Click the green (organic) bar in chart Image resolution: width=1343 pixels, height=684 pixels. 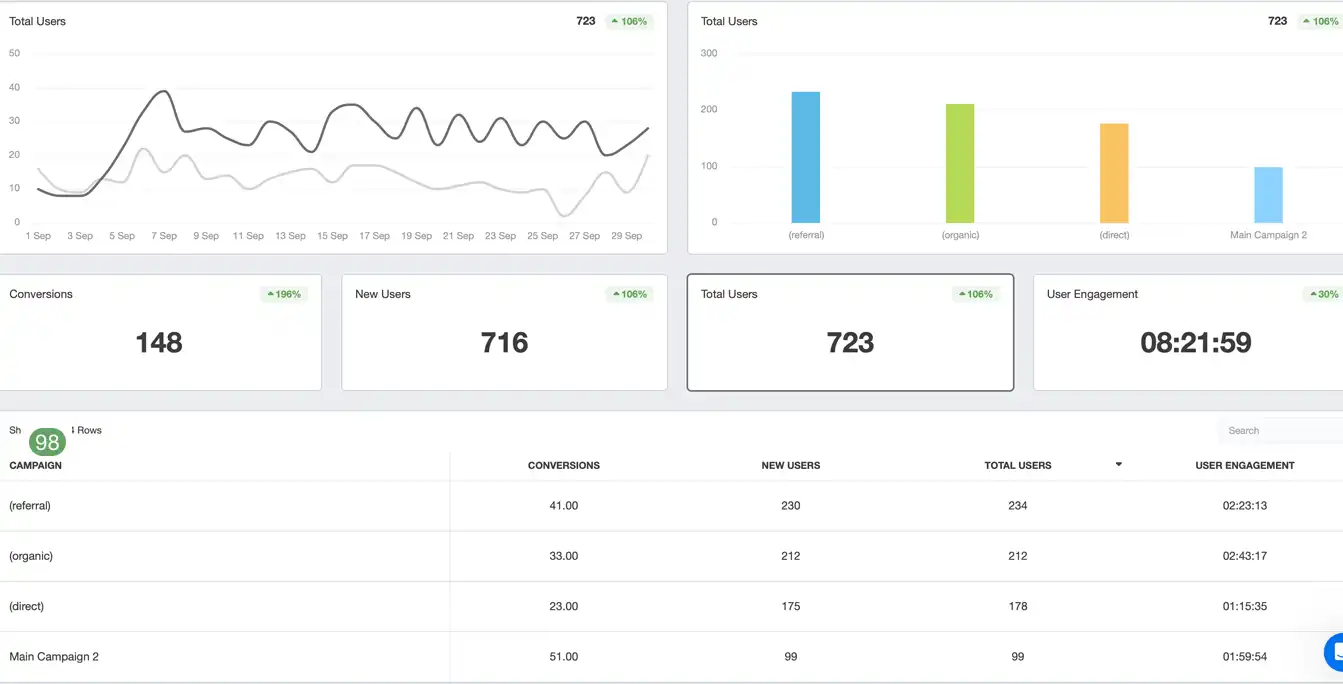click(x=960, y=163)
